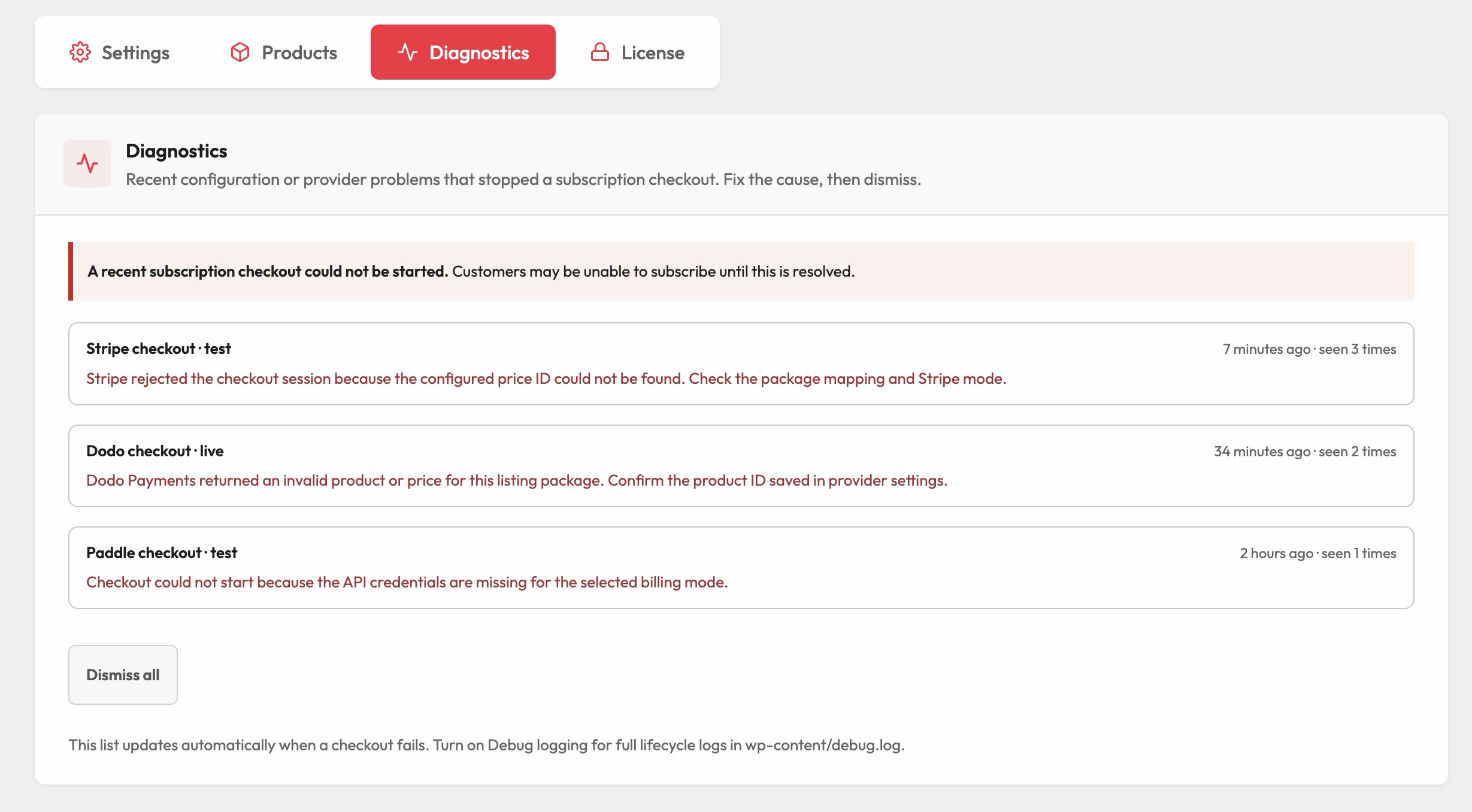Click the Stripe price ID error message
The width and height of the screenshot is (1472, 812).
click(546, 378)
